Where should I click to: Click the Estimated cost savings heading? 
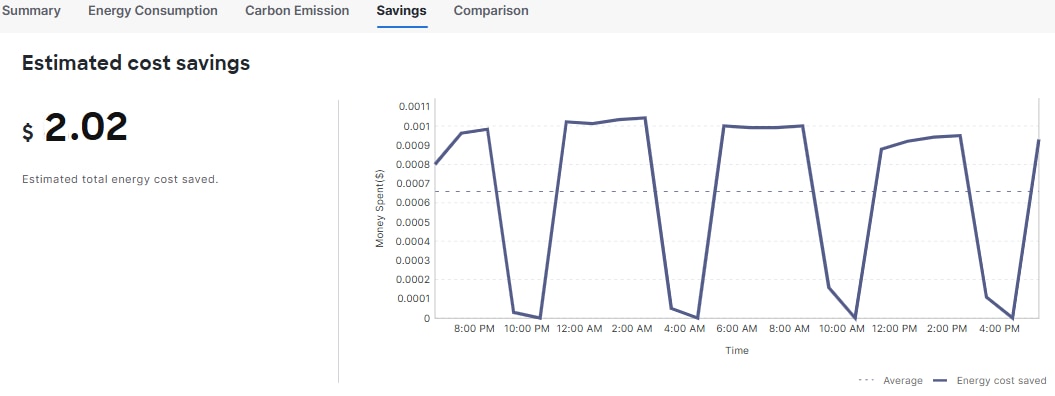(x=136, y=63)
